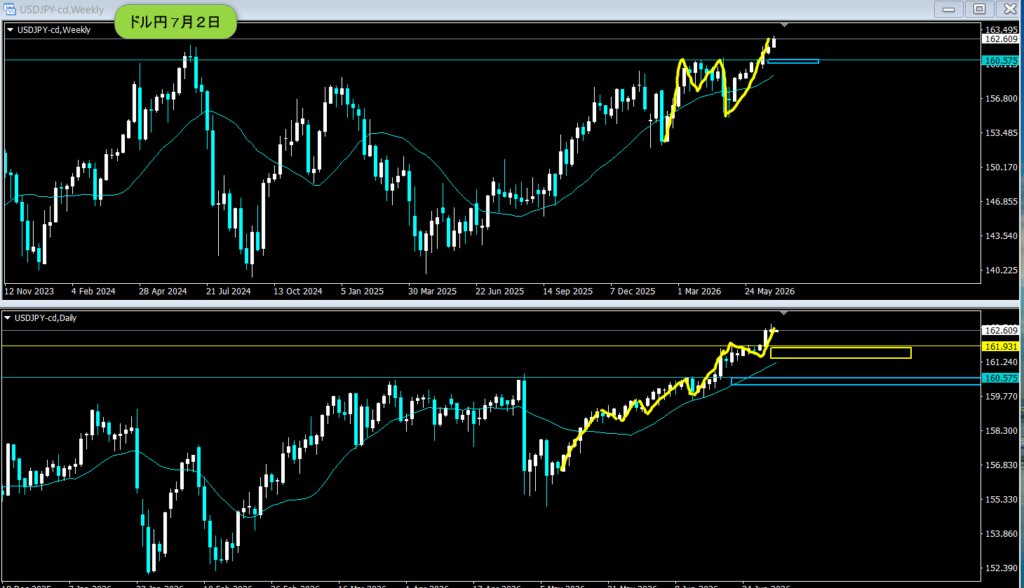Click the 7 Dec 2025 date on Weekly axis
Viewport: 1024px width, 588px height.
[x=632, y=291]
